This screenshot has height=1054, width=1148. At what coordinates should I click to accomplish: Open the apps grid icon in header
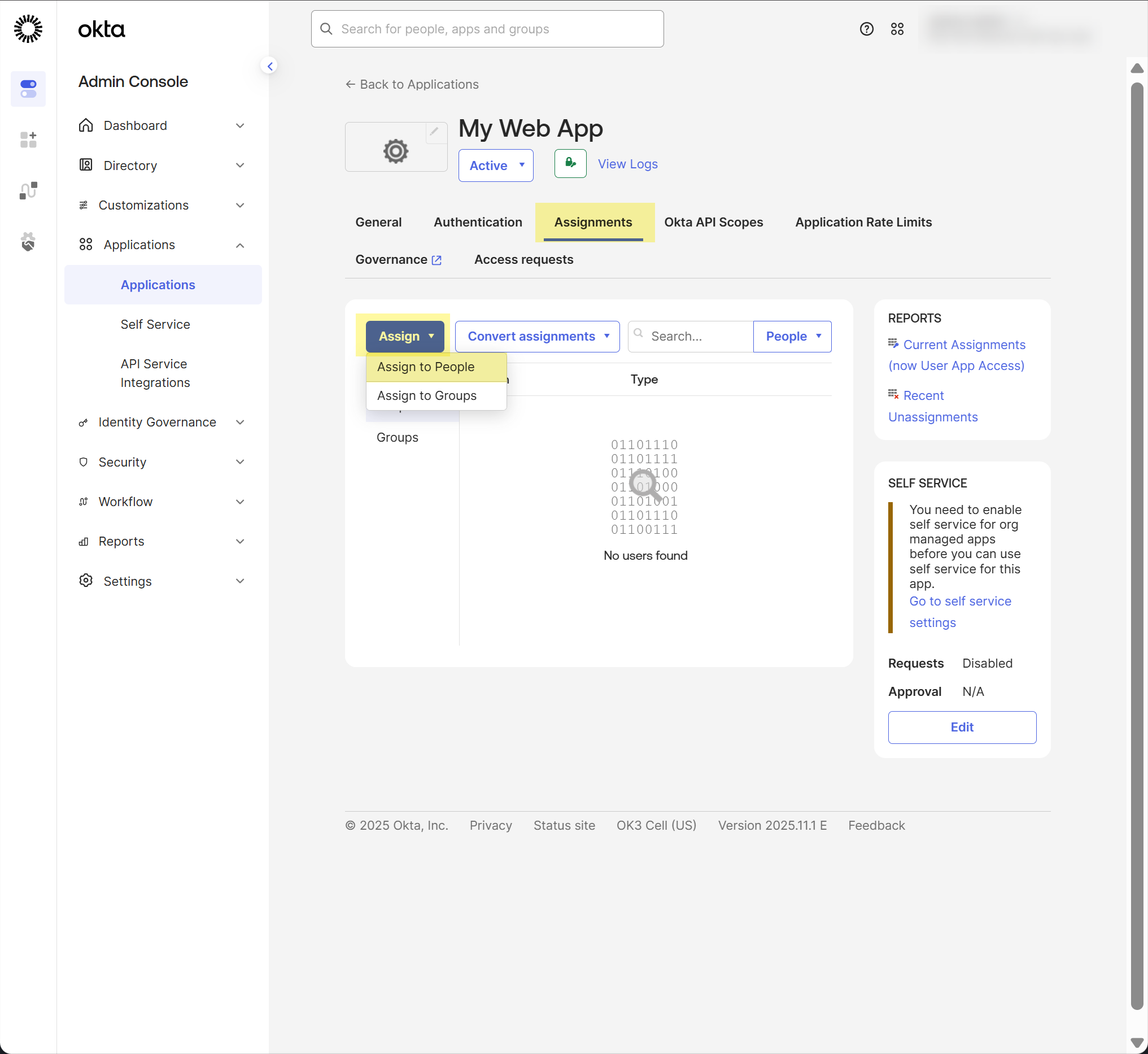[897, 29]
